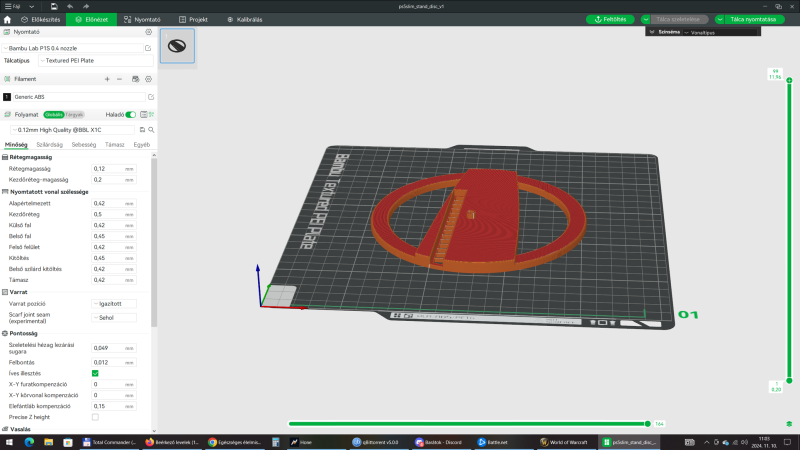Open printer settings gear icon
The height and width of the screenshot is (450, 800).
tap(148, 32)
